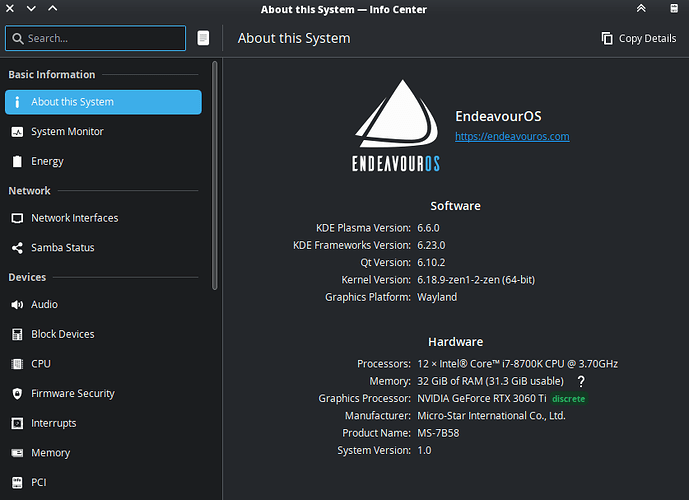Click the Software section heading

coord(455,206)
